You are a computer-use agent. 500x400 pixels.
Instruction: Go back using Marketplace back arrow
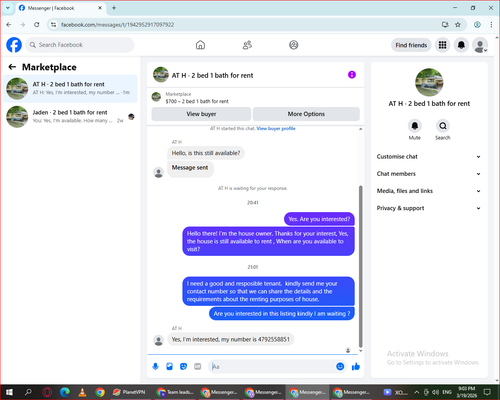click(x=12, y=67)
